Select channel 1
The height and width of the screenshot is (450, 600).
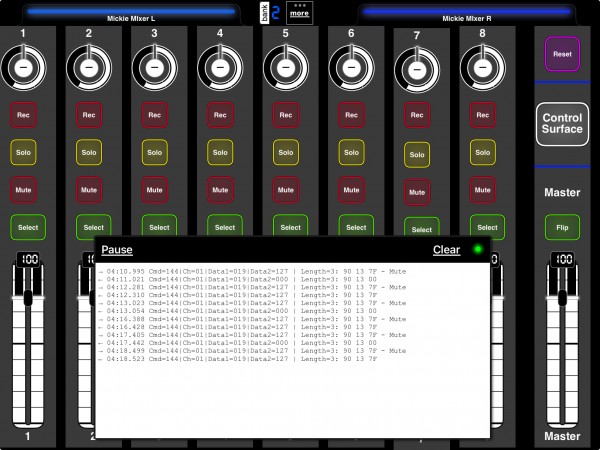click(28, 227)
